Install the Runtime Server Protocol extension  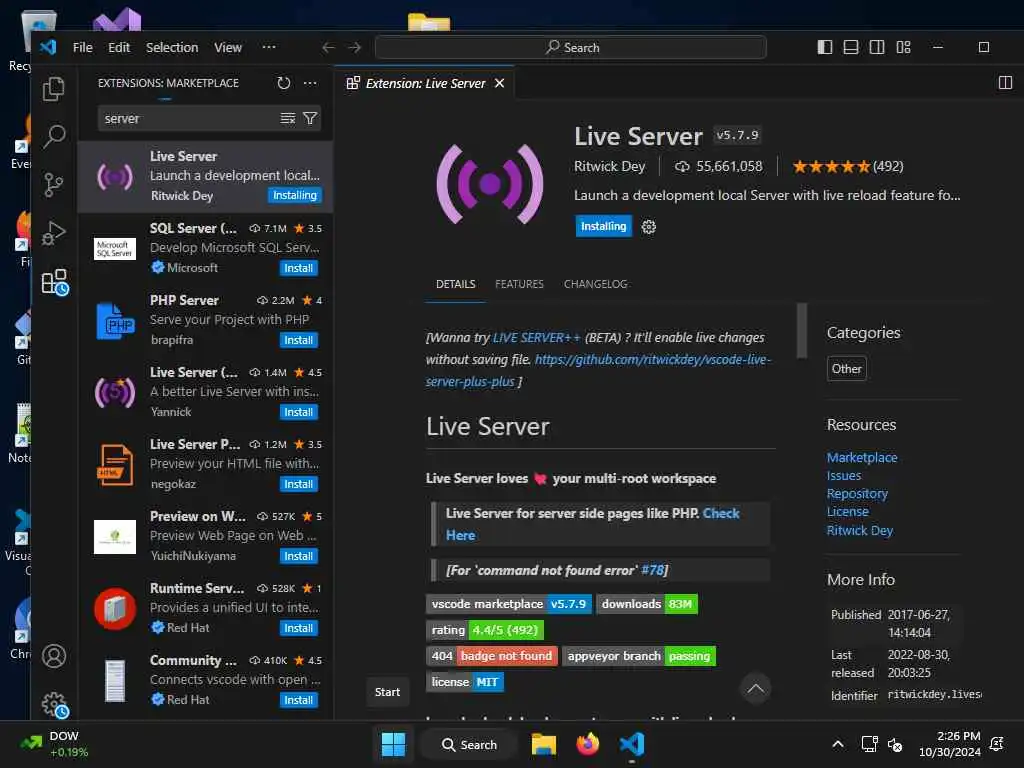298,628
